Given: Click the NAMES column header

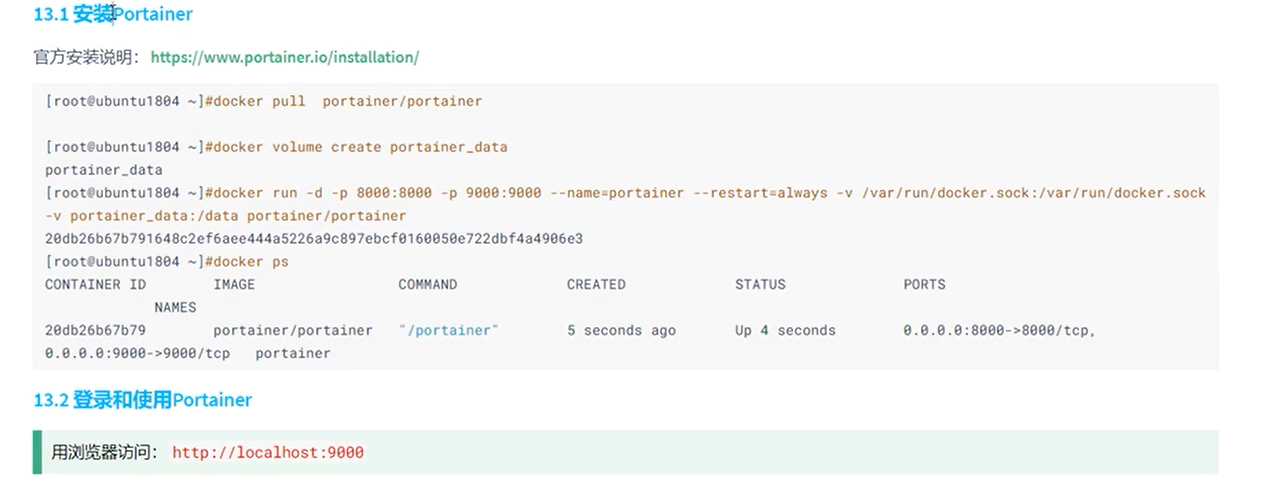Looking at the screenshot, I should (x=175, y=307).
